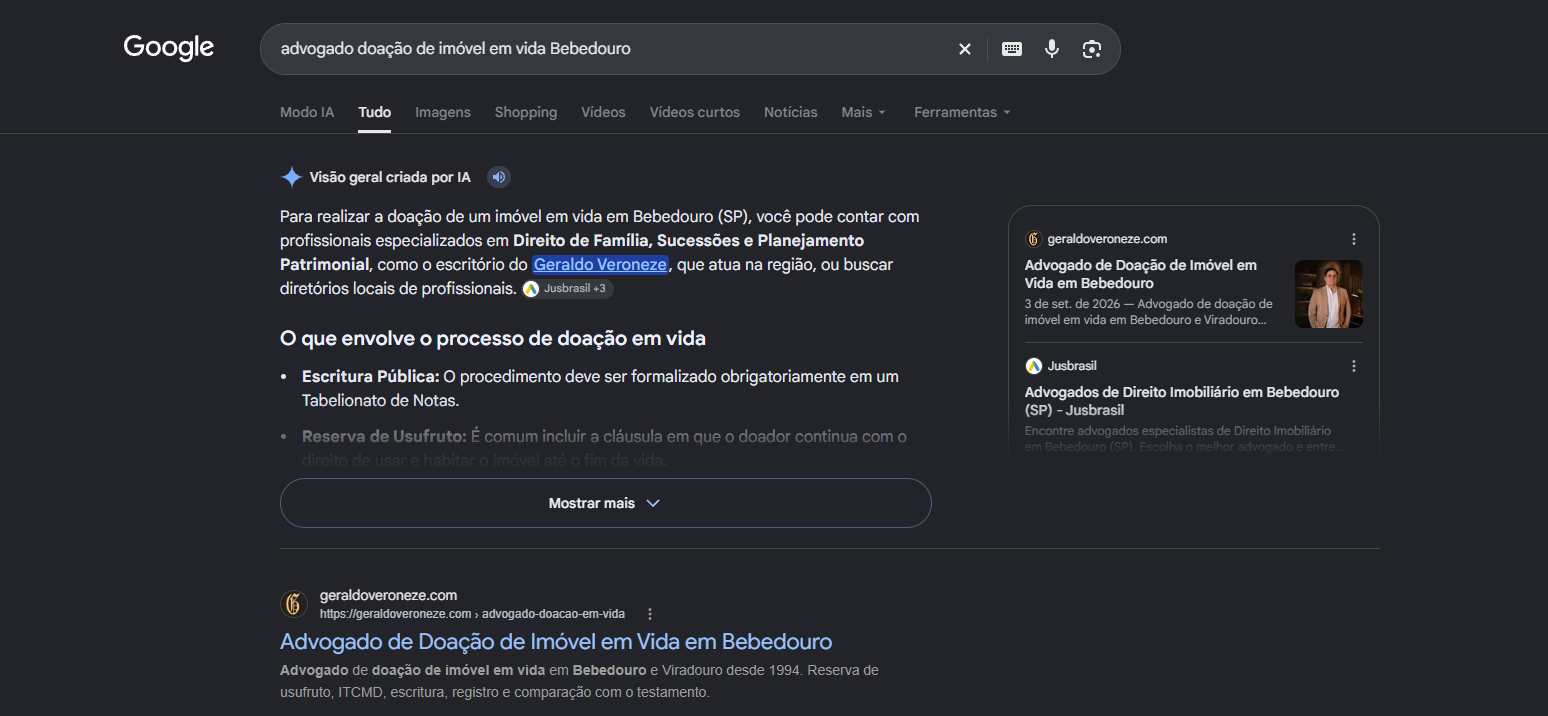Viewport: 1548px width, 716px height.
Task: Click the AI overview sparkle icon
Action: tap(291, 177)
